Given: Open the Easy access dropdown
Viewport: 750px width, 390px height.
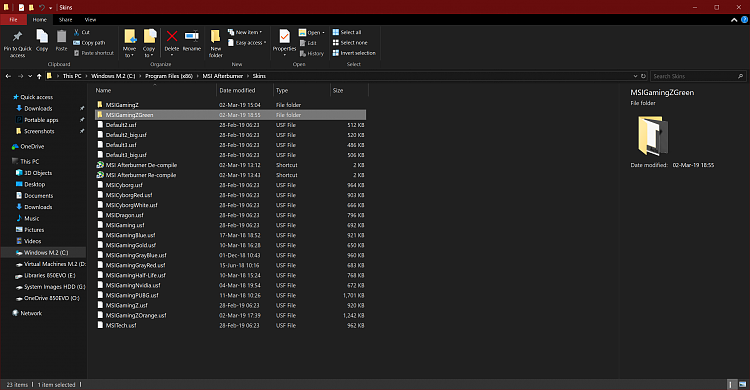Looking at the screenshot, I should [x=247, y=43].
